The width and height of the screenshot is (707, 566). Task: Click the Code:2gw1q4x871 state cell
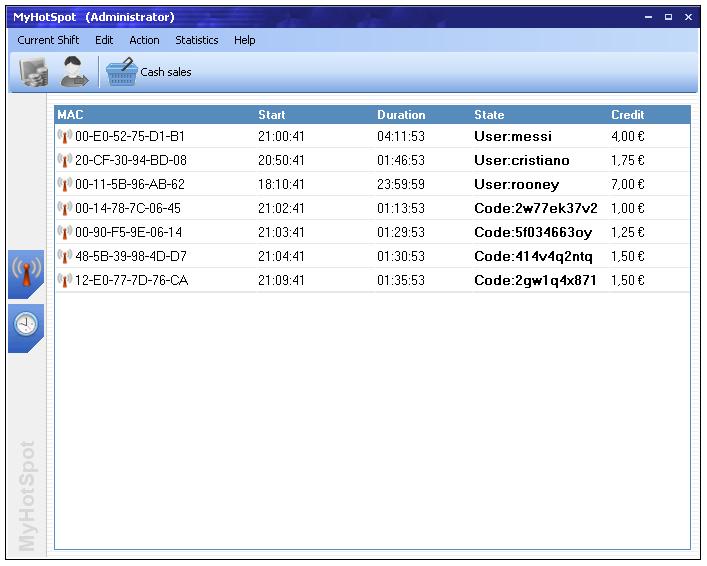click(x=535, y=280)
